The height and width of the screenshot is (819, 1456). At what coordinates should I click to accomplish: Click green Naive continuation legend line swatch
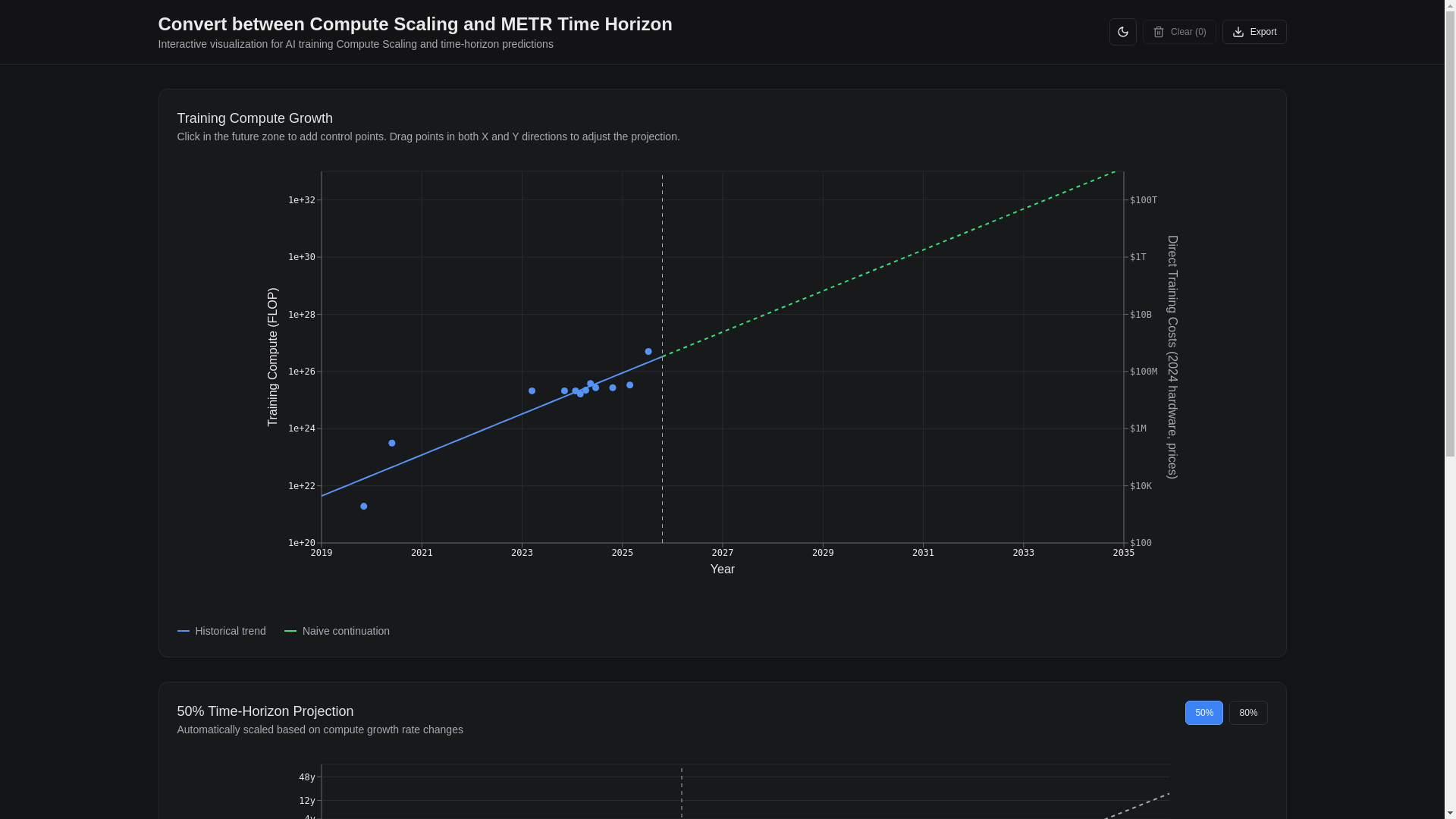pyautogui.click(x=290, y=631)
